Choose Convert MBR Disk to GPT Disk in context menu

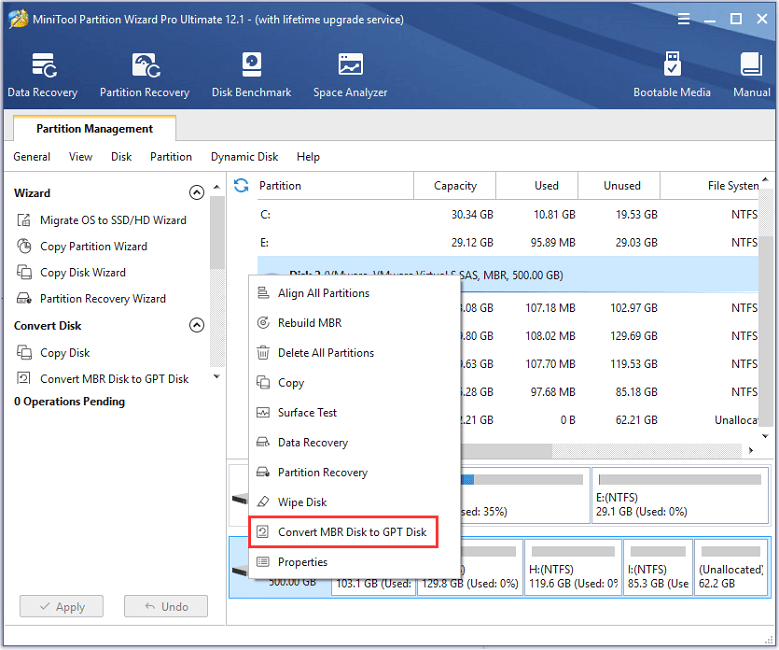point(343,532)
